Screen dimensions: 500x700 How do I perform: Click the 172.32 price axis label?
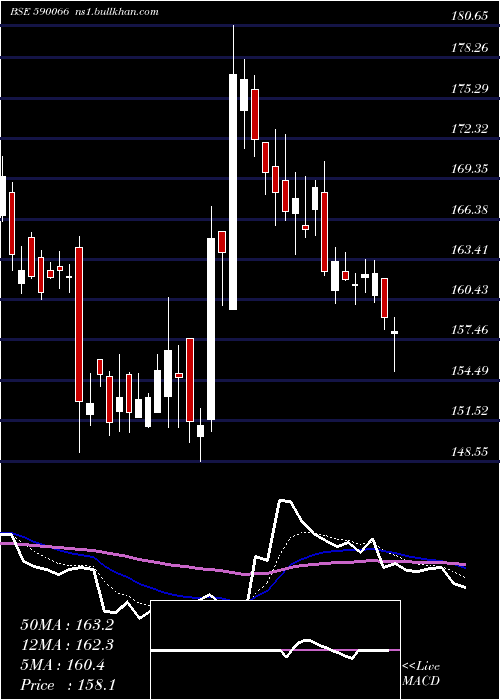click(469, 129)
